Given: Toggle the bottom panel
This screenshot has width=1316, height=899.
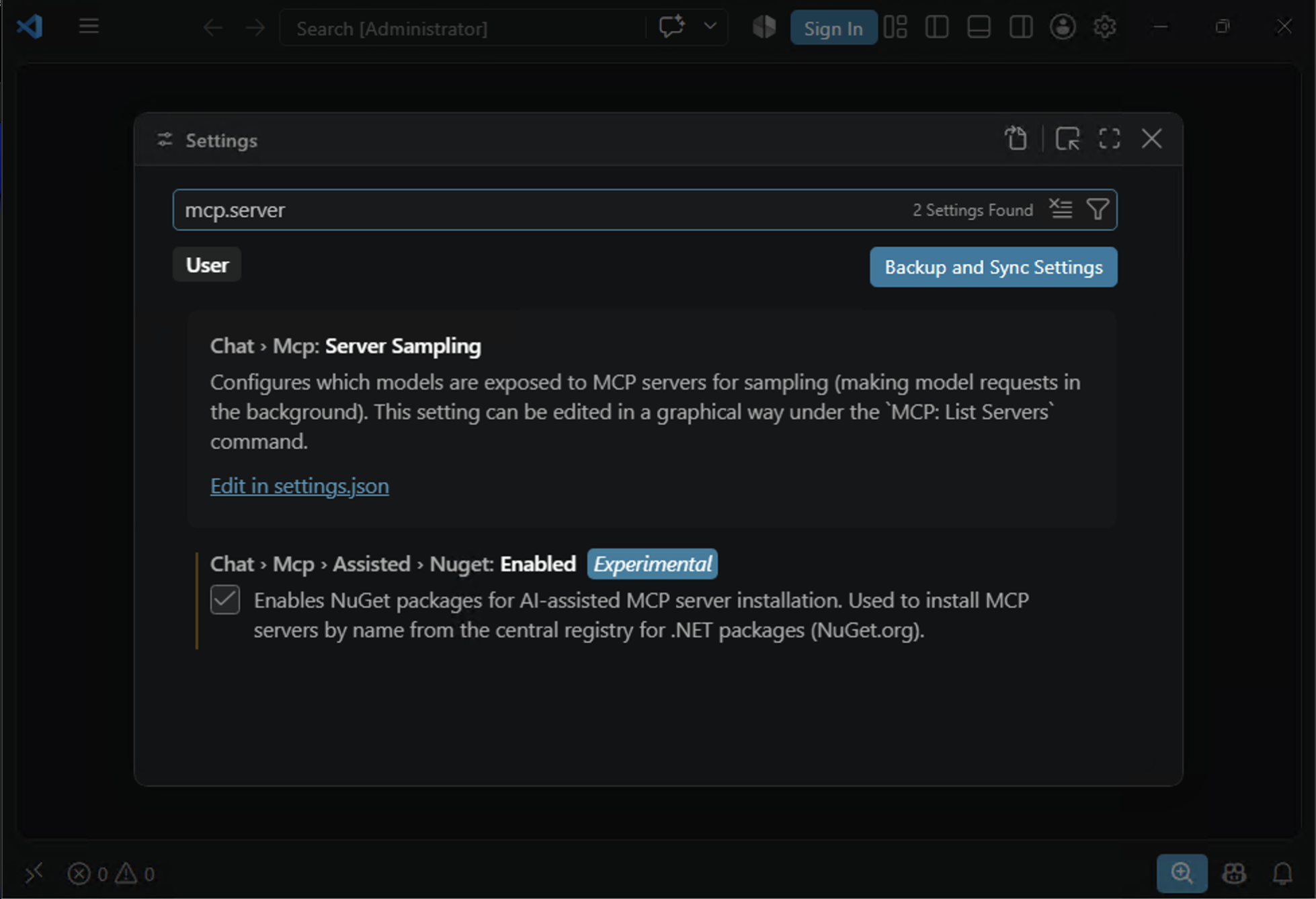Looking at the screenshot, I should pyautogui.click(x=979, y=27).
